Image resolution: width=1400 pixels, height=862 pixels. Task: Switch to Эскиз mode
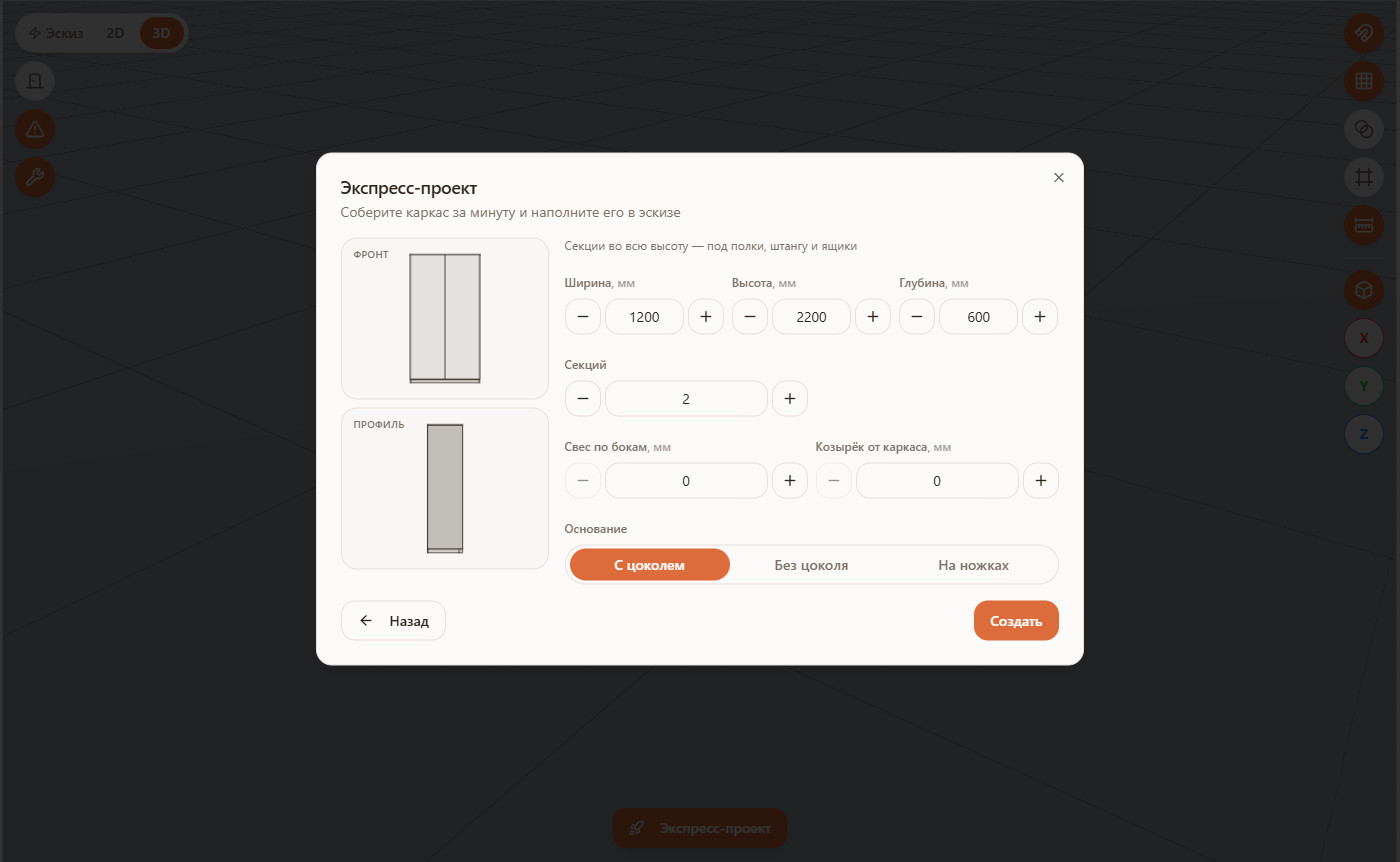click(x=56, y=33)
